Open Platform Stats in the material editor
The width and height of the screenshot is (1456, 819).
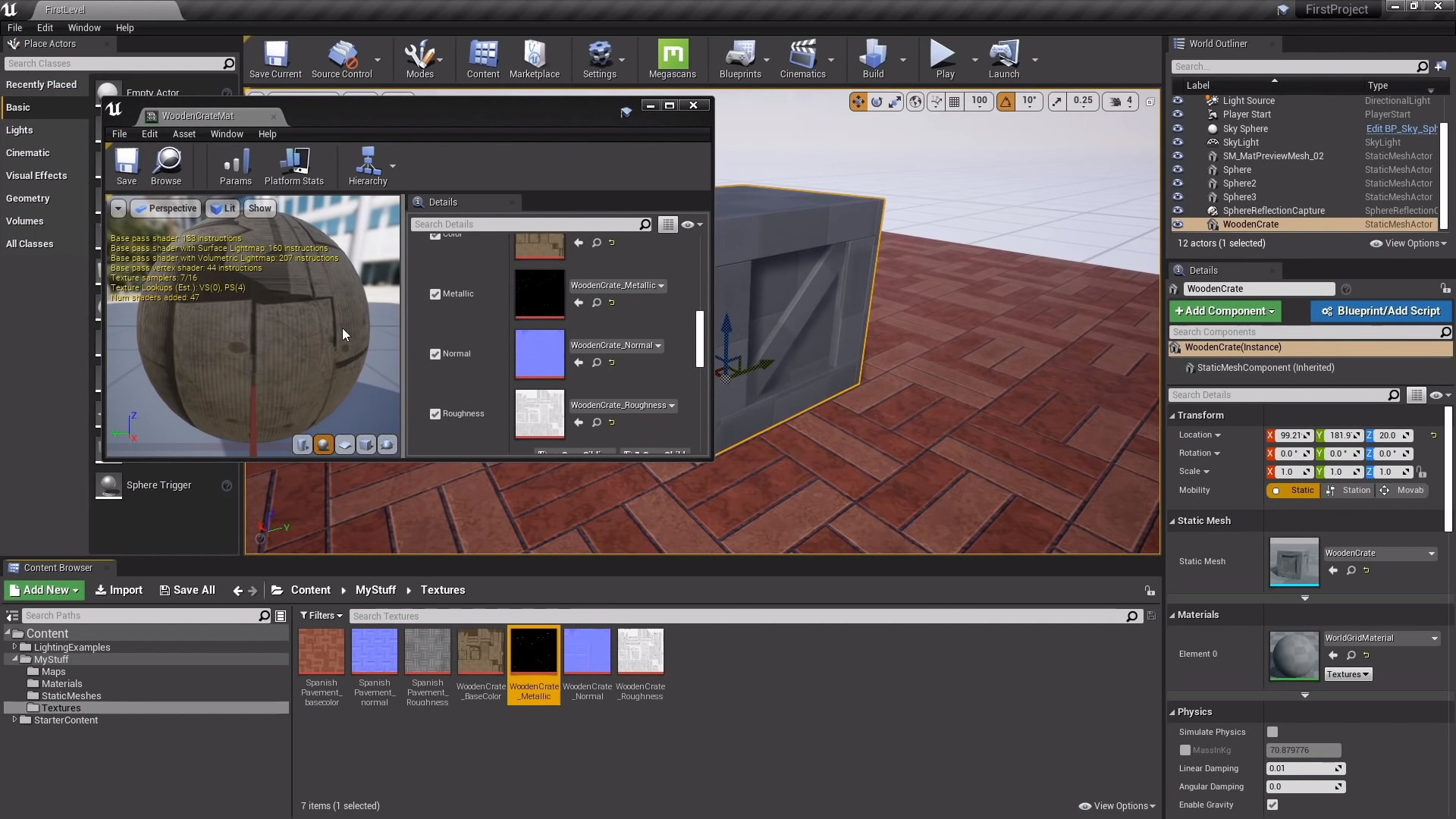pyautogui.click(x=293, y=167)
